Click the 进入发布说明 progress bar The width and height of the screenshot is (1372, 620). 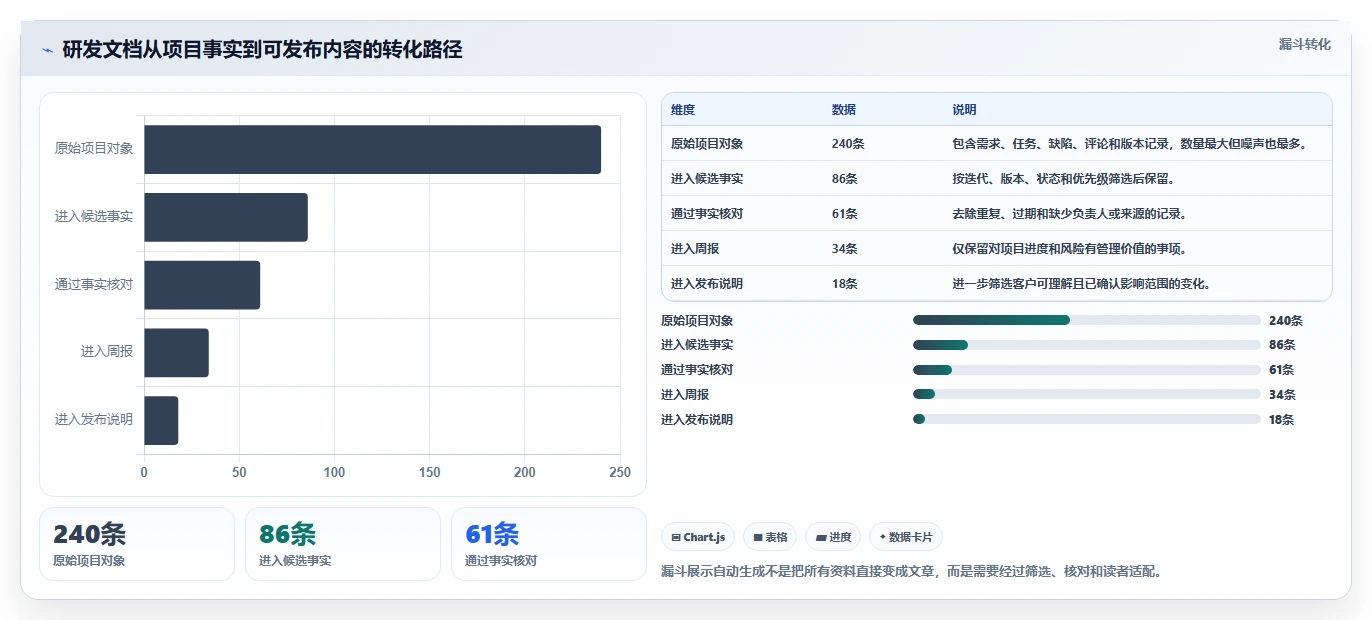[x=1086, y=419]
